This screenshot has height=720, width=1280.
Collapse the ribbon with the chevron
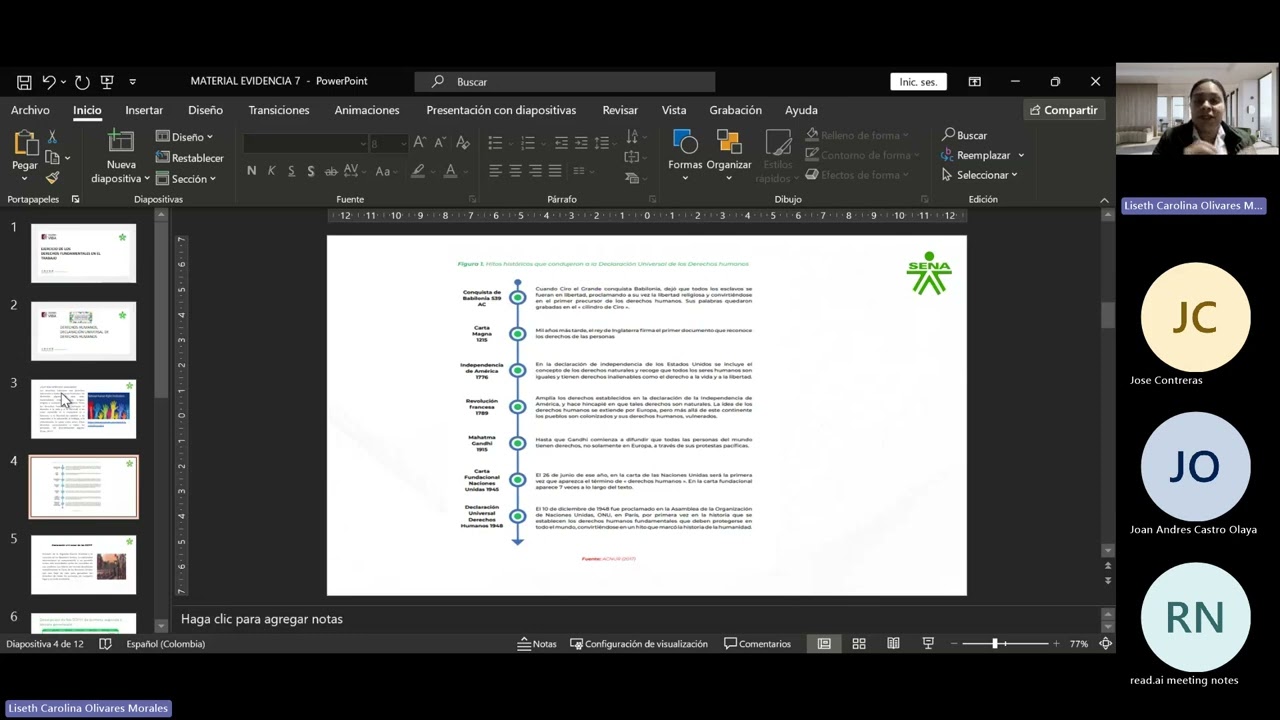(x=1104, y=200)
